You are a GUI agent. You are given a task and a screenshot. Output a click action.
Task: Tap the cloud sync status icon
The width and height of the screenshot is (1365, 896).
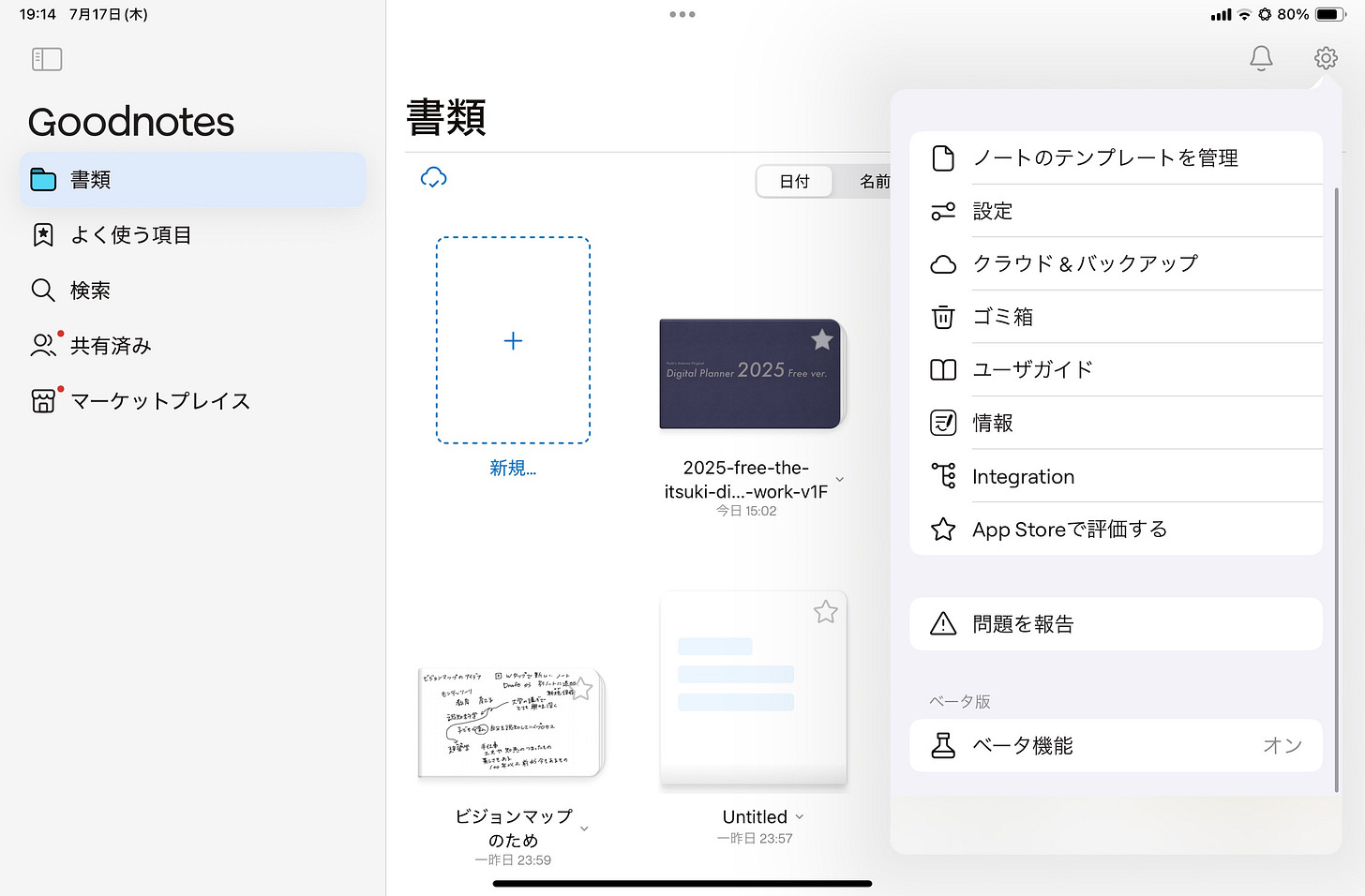[433, 177]
